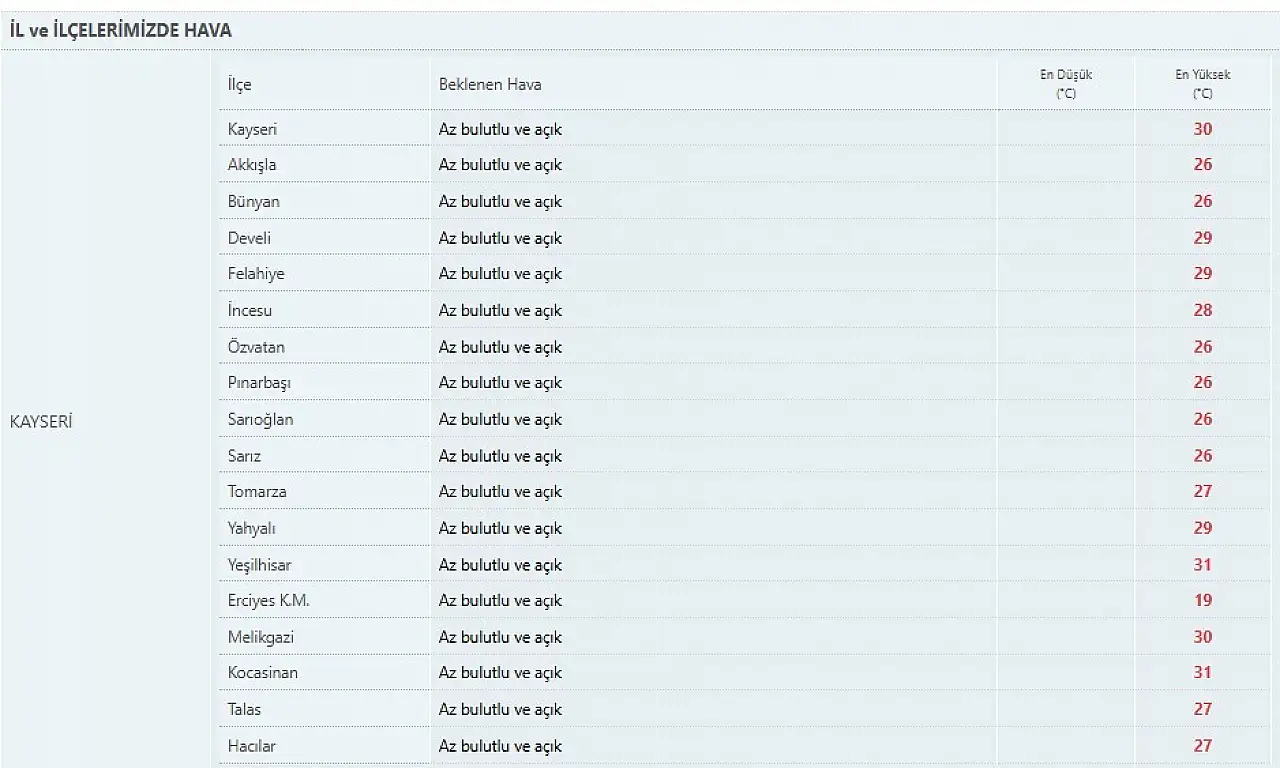The image size is (1280, 768).
Task: Select the Tomarza district name
Action: coord(257,492)
